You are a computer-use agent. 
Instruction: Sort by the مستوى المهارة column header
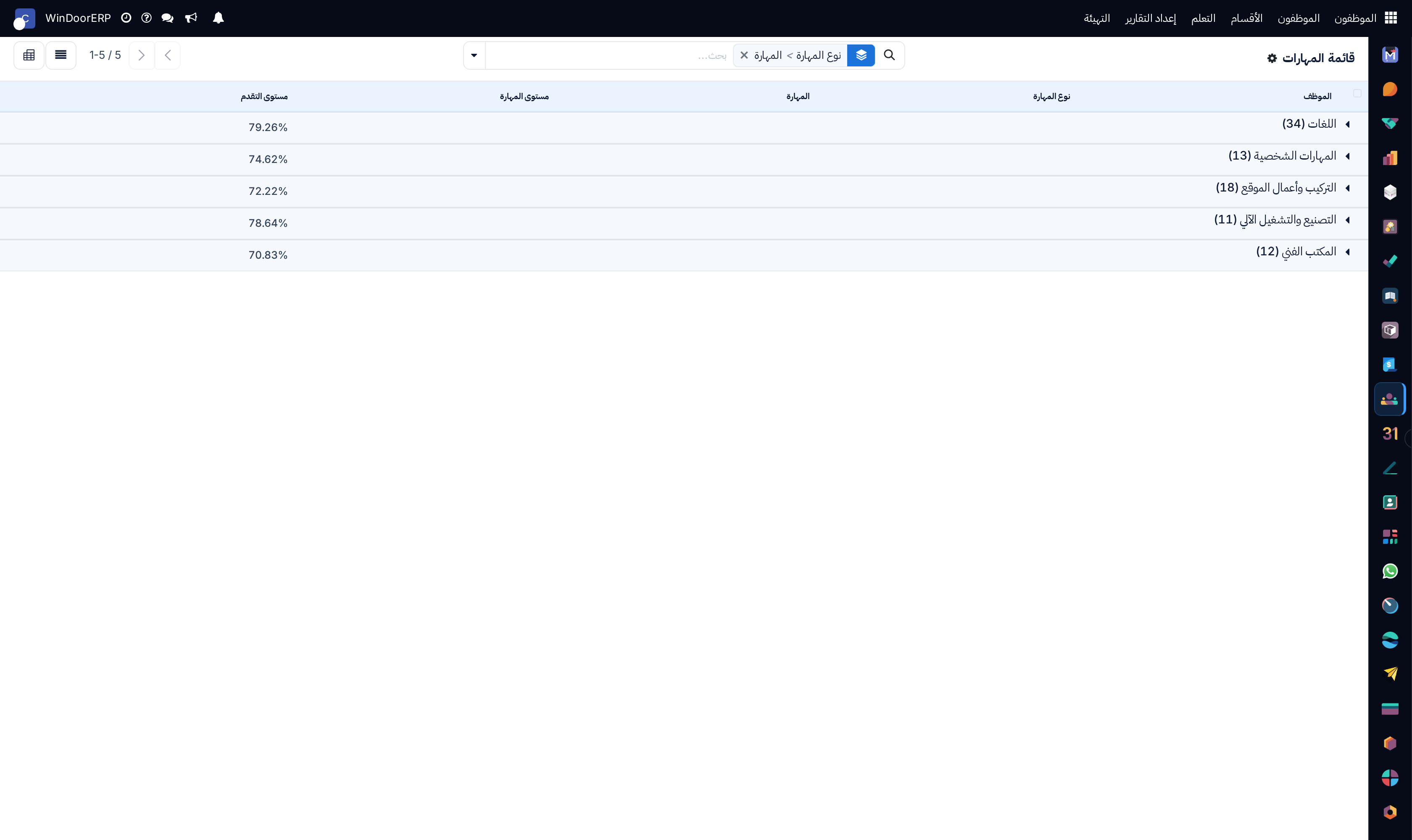pos(524,96)
